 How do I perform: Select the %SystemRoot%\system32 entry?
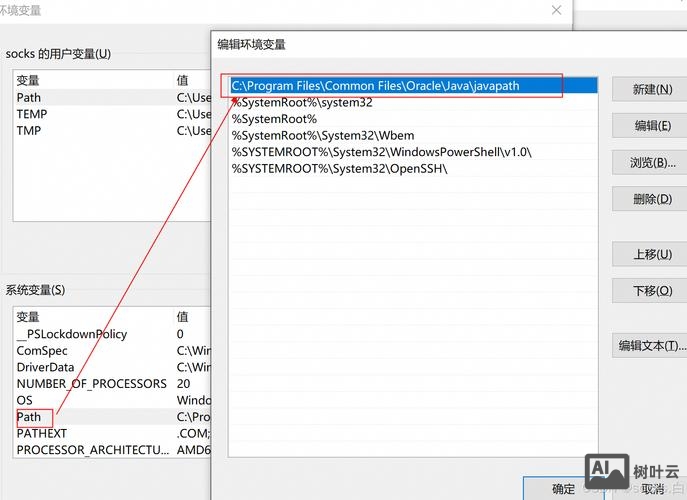click(302, 102)
